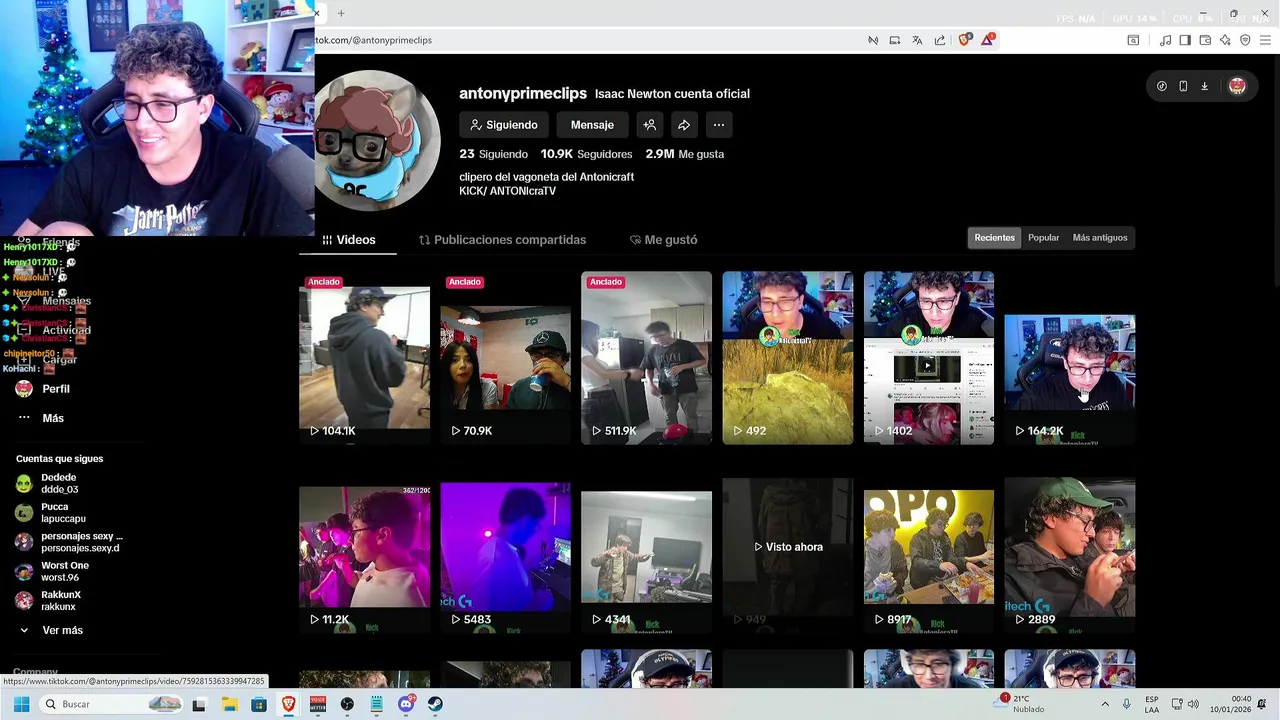
Task: Select the Popular sort option
Action: point(1043,238)
